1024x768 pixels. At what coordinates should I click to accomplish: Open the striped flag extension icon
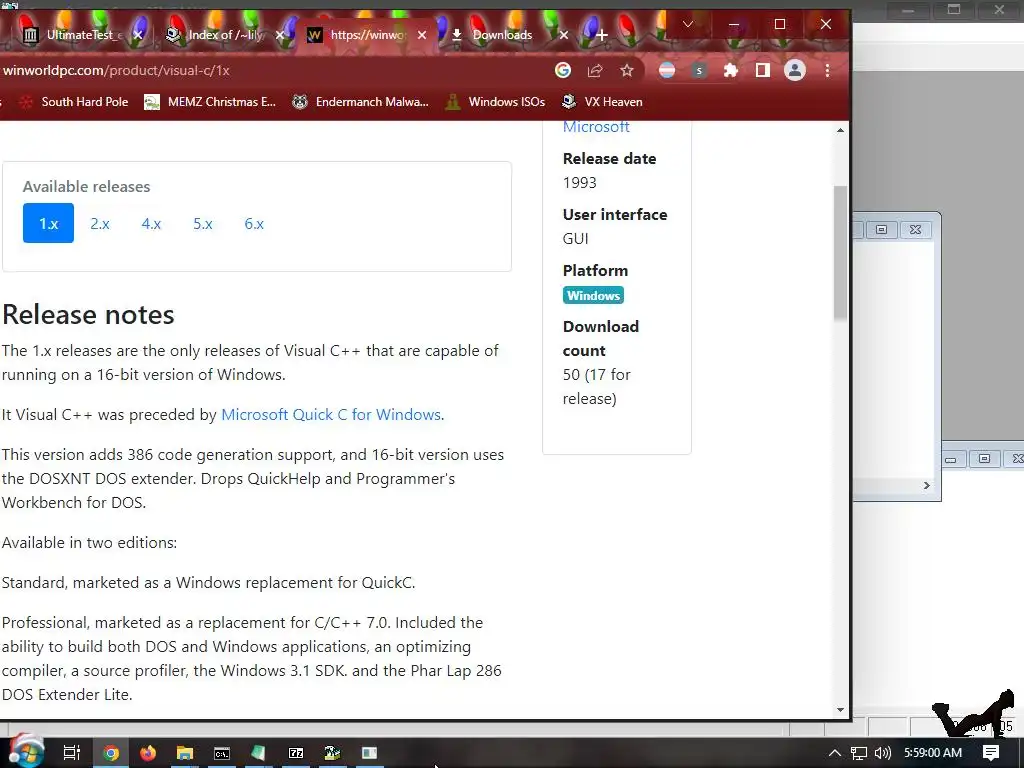(667, 71)
